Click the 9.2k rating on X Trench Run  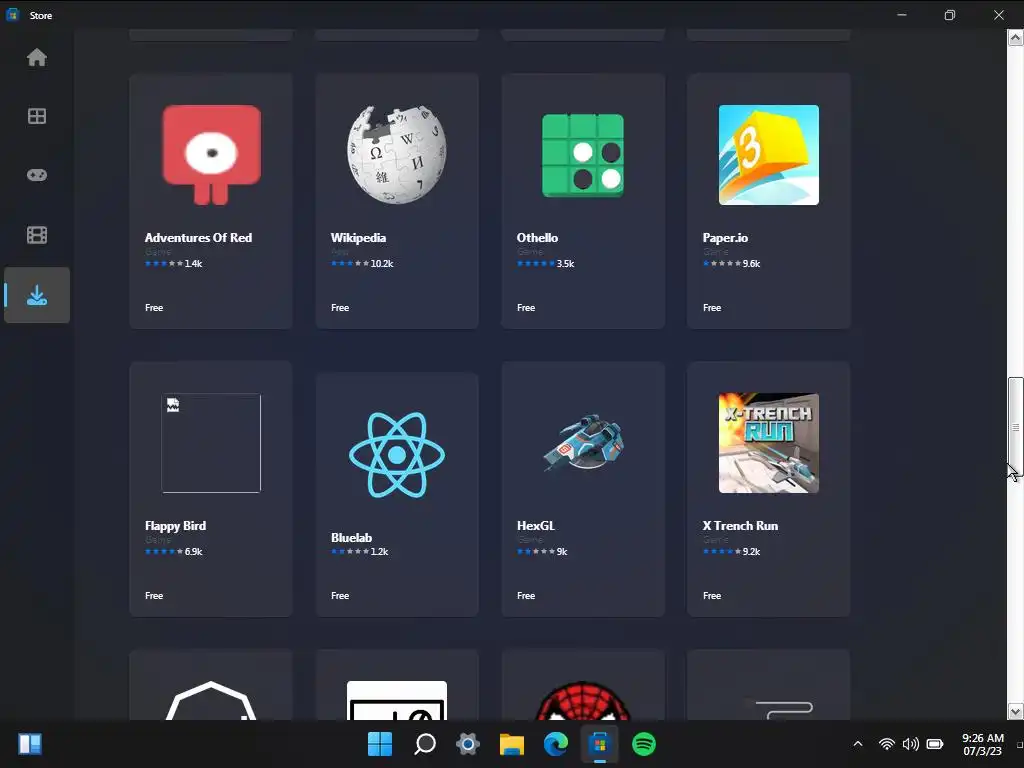click(x=731, y=552)
